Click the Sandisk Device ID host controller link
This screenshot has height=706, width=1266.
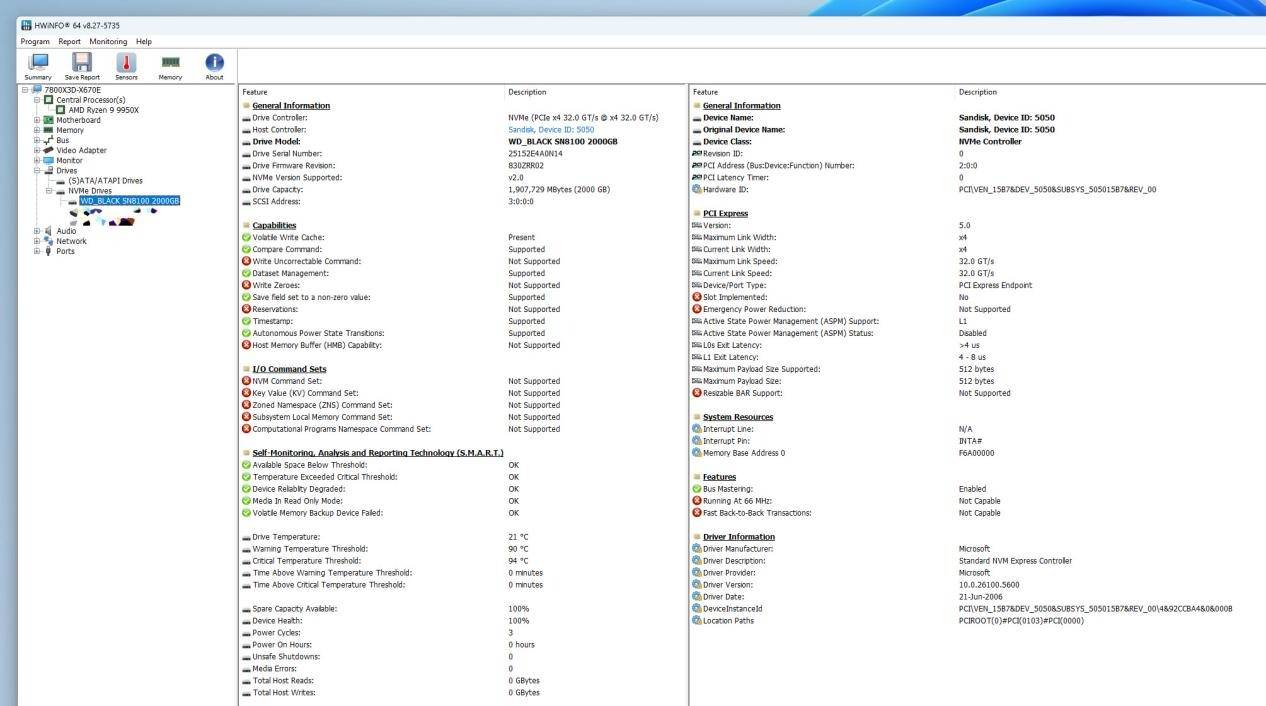coord(551,130)
